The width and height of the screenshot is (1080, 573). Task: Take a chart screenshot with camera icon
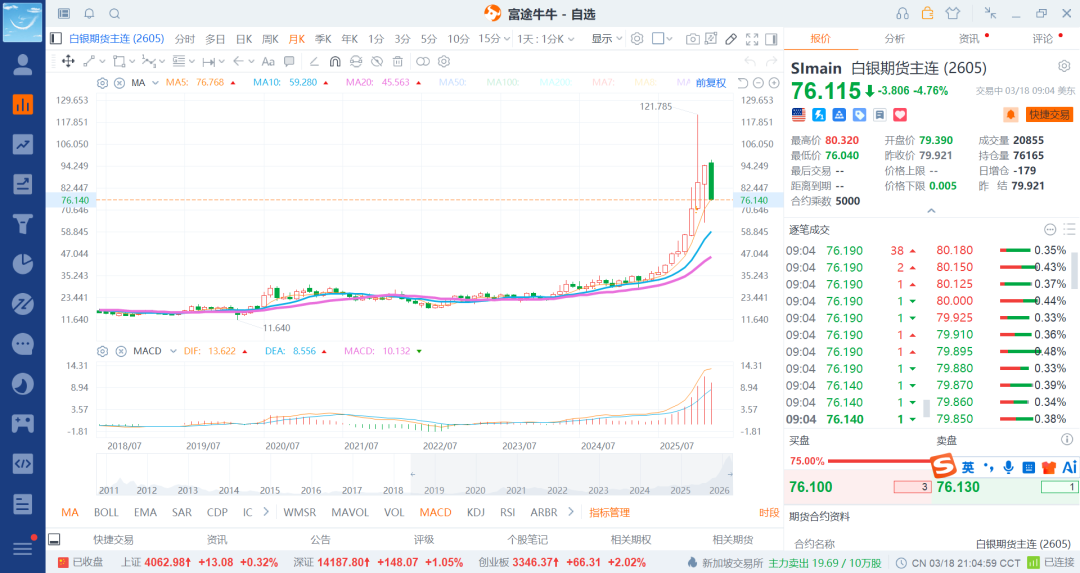point(692,39)
